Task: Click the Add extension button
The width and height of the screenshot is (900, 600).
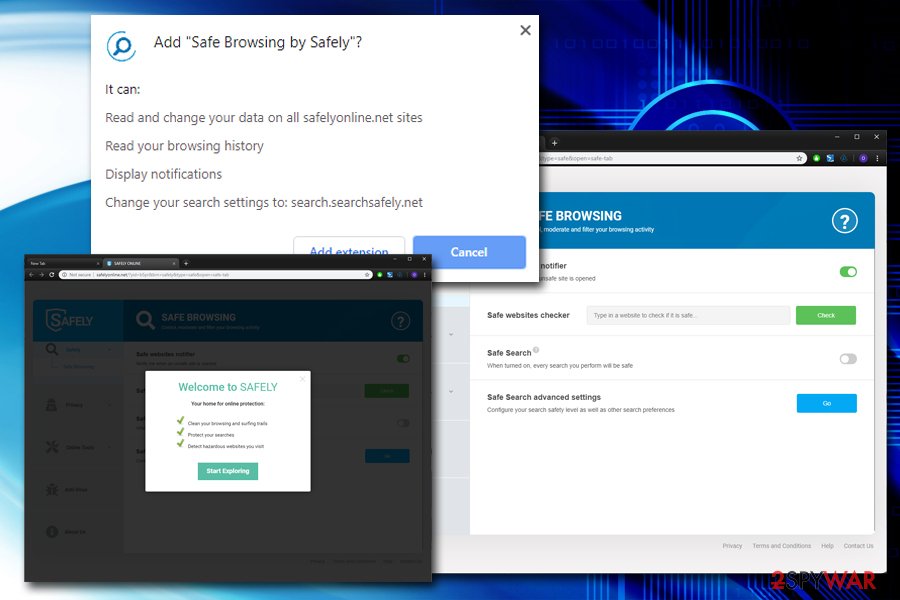Action: point(349,247)
